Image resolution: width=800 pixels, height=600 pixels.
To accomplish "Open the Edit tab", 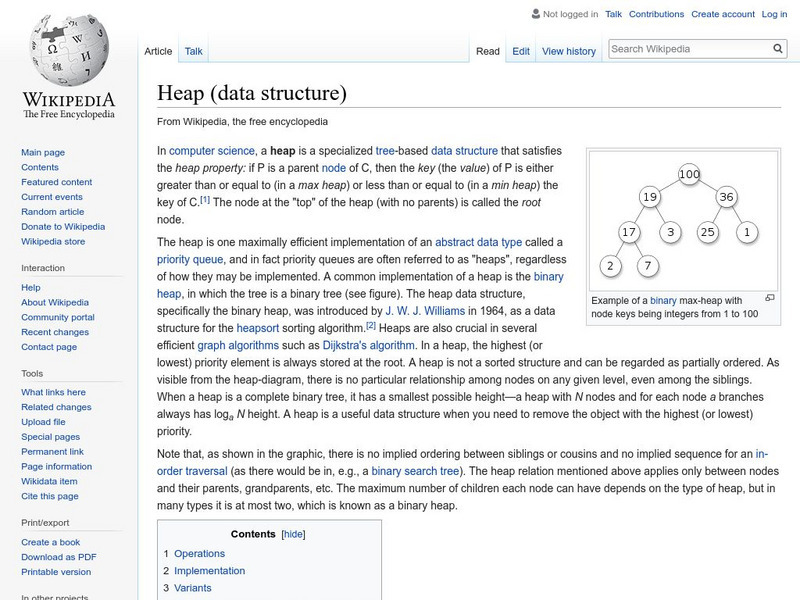I will point(520,50).
